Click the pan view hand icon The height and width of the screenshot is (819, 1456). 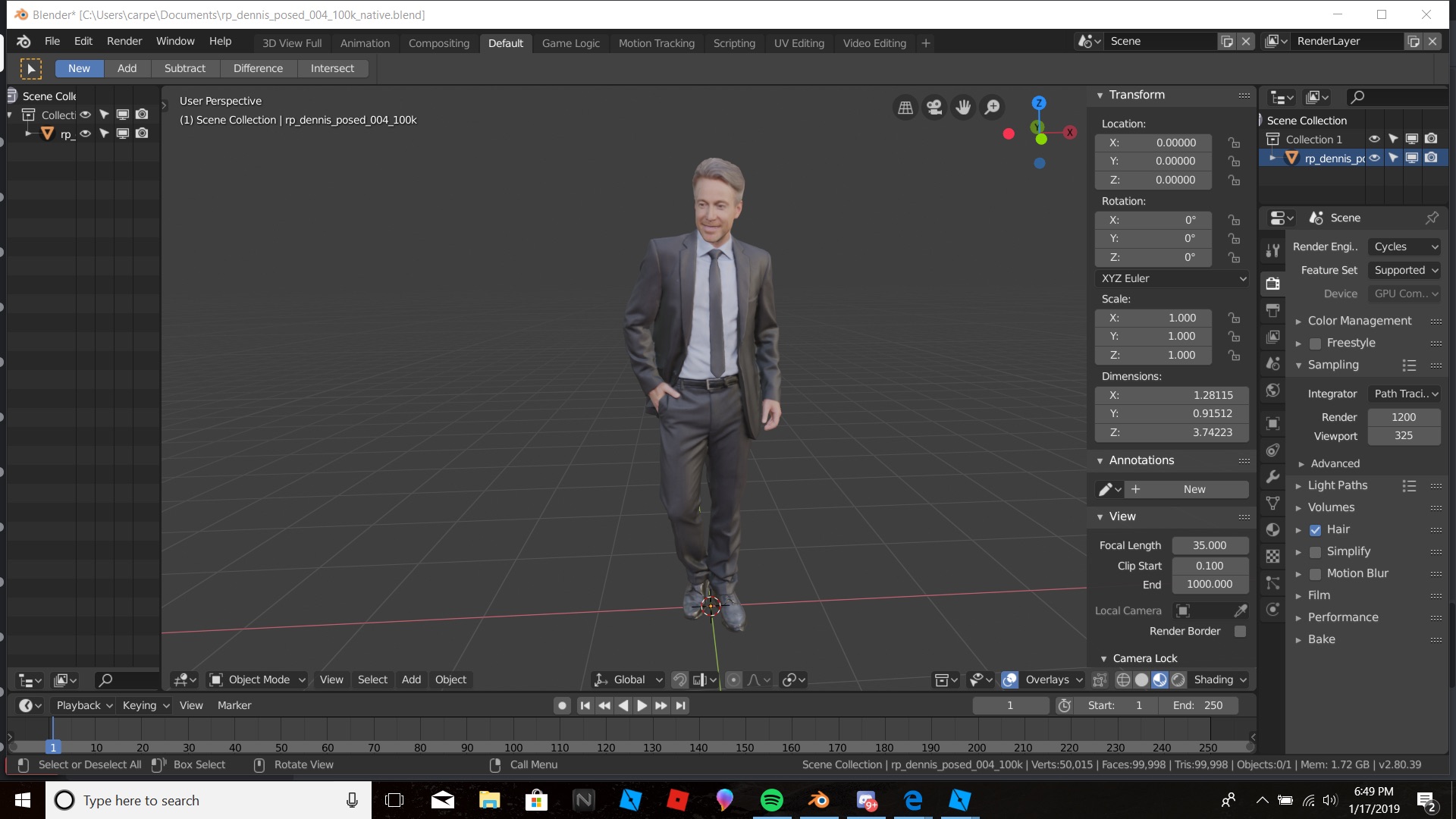point(963,108)
